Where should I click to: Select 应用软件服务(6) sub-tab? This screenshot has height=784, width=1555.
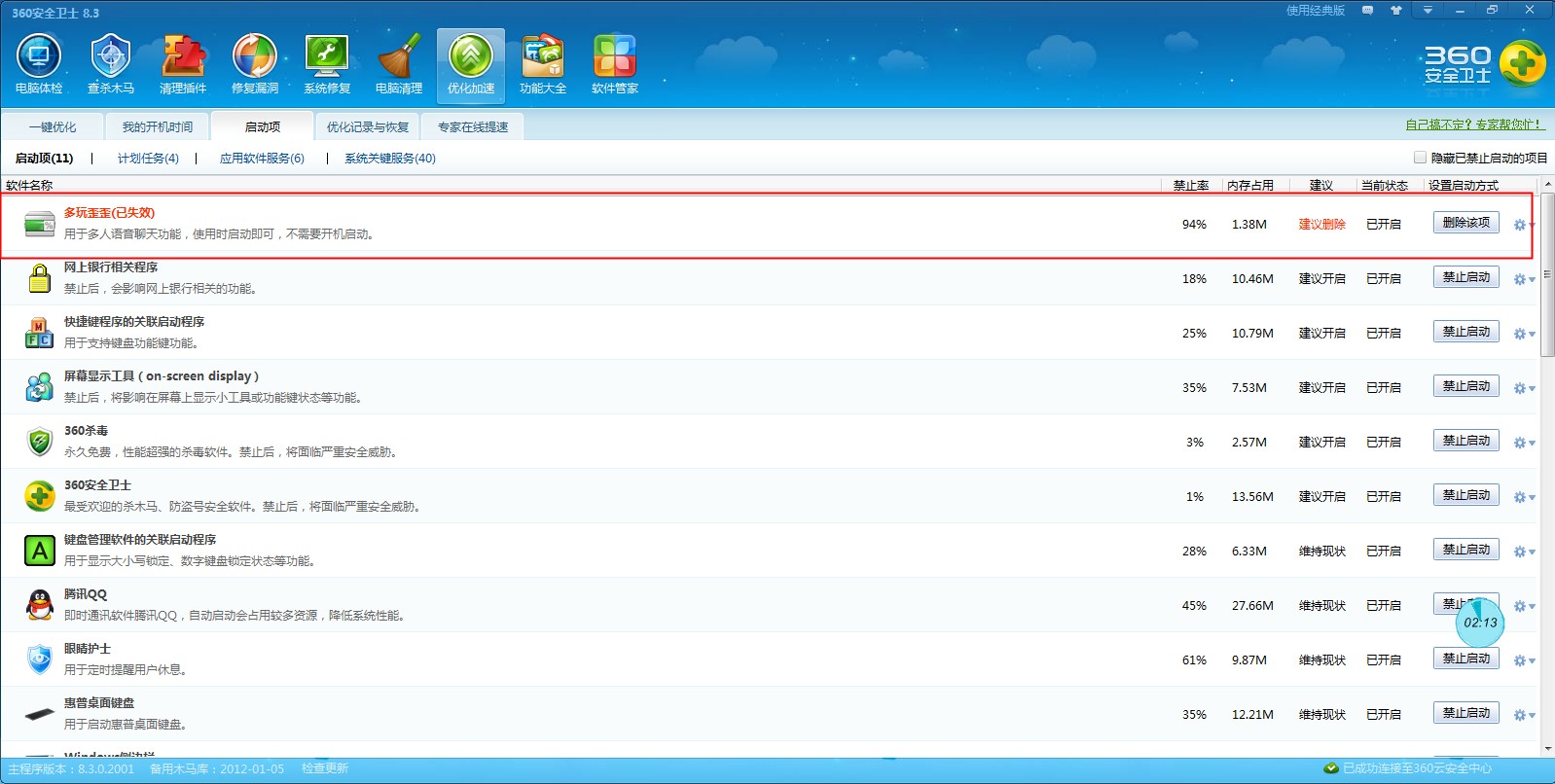click(x=262, y=158)
